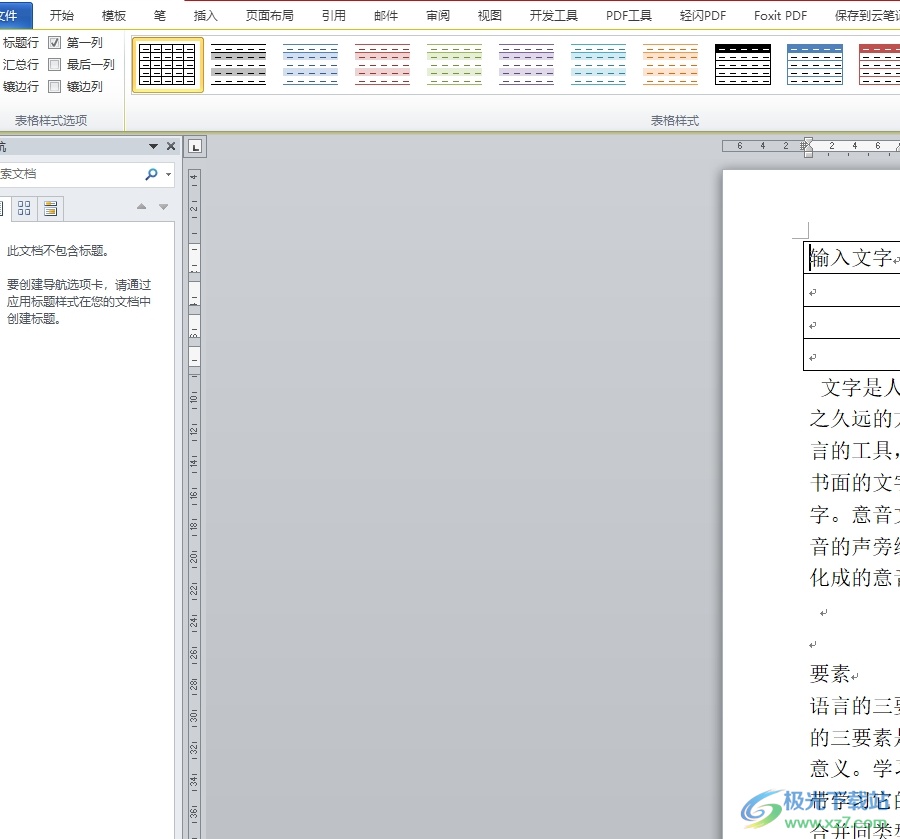Open the navigation pane options dropdown
Screen dimensions: 900x839
153,147
